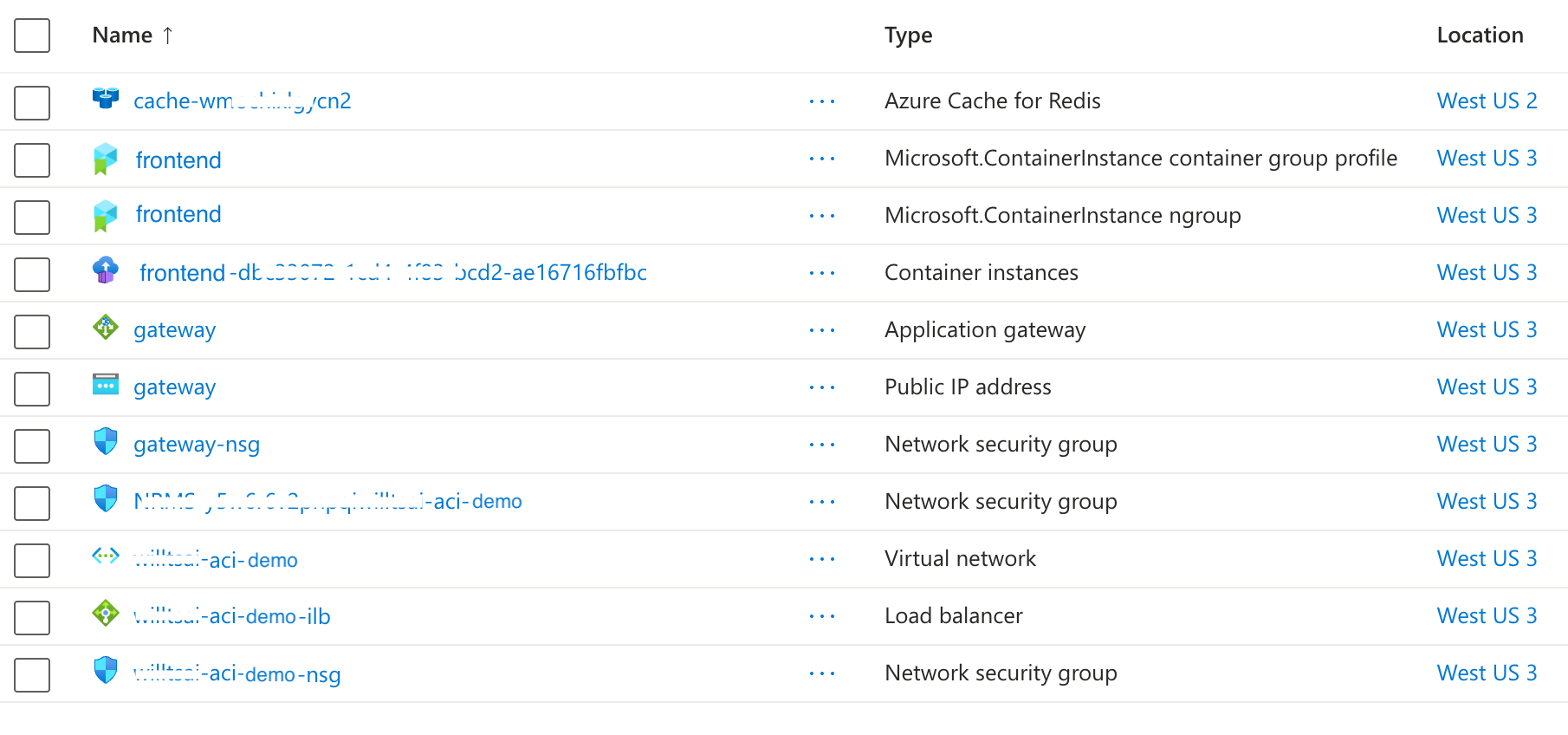Click West US 3 for Container instances row
Image resolution: width=1568 pixels, height=735 pixels.
(1487, 273)
